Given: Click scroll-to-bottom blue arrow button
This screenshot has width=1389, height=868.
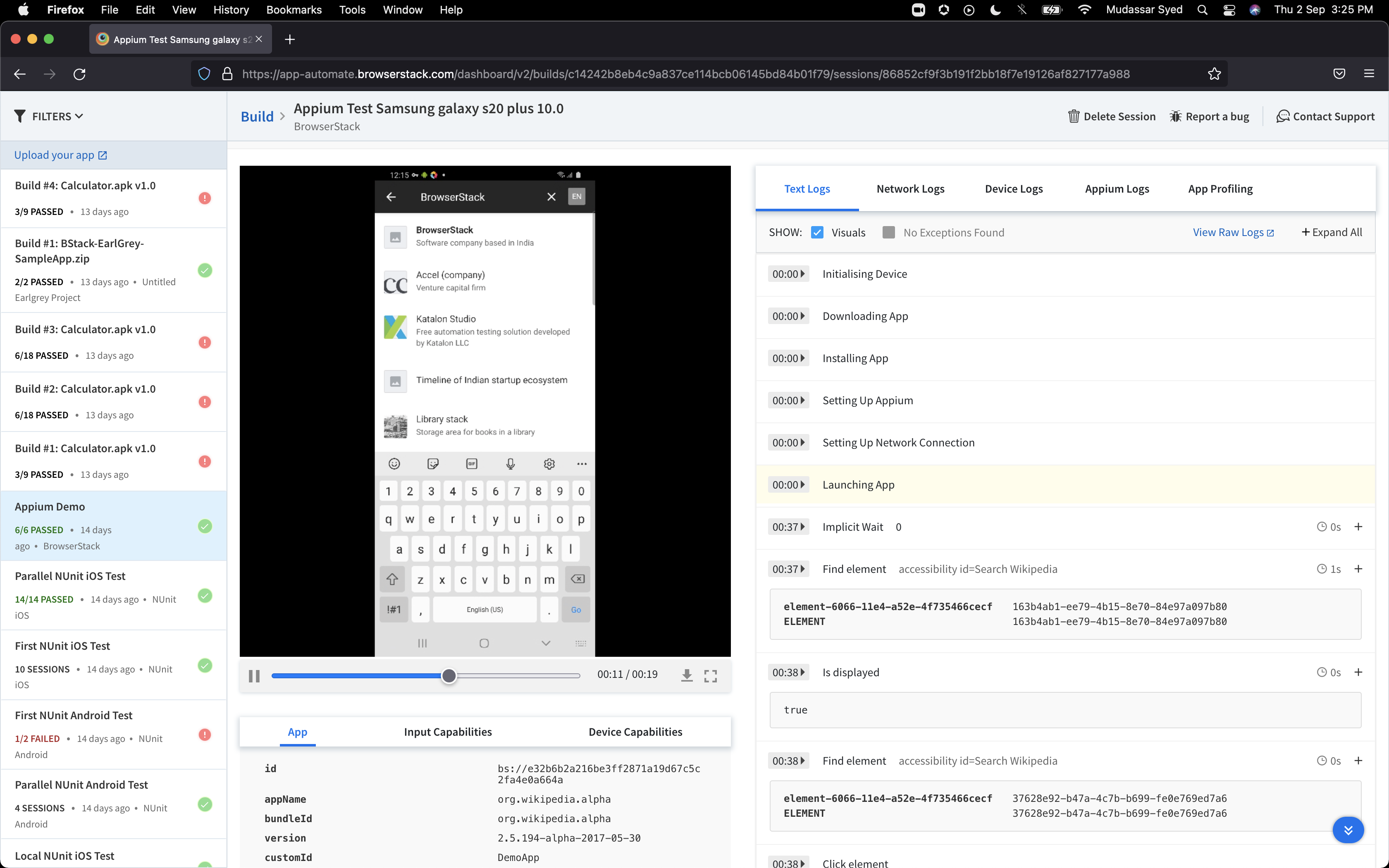Looking at the screenshot, I should coord(1348,830).
